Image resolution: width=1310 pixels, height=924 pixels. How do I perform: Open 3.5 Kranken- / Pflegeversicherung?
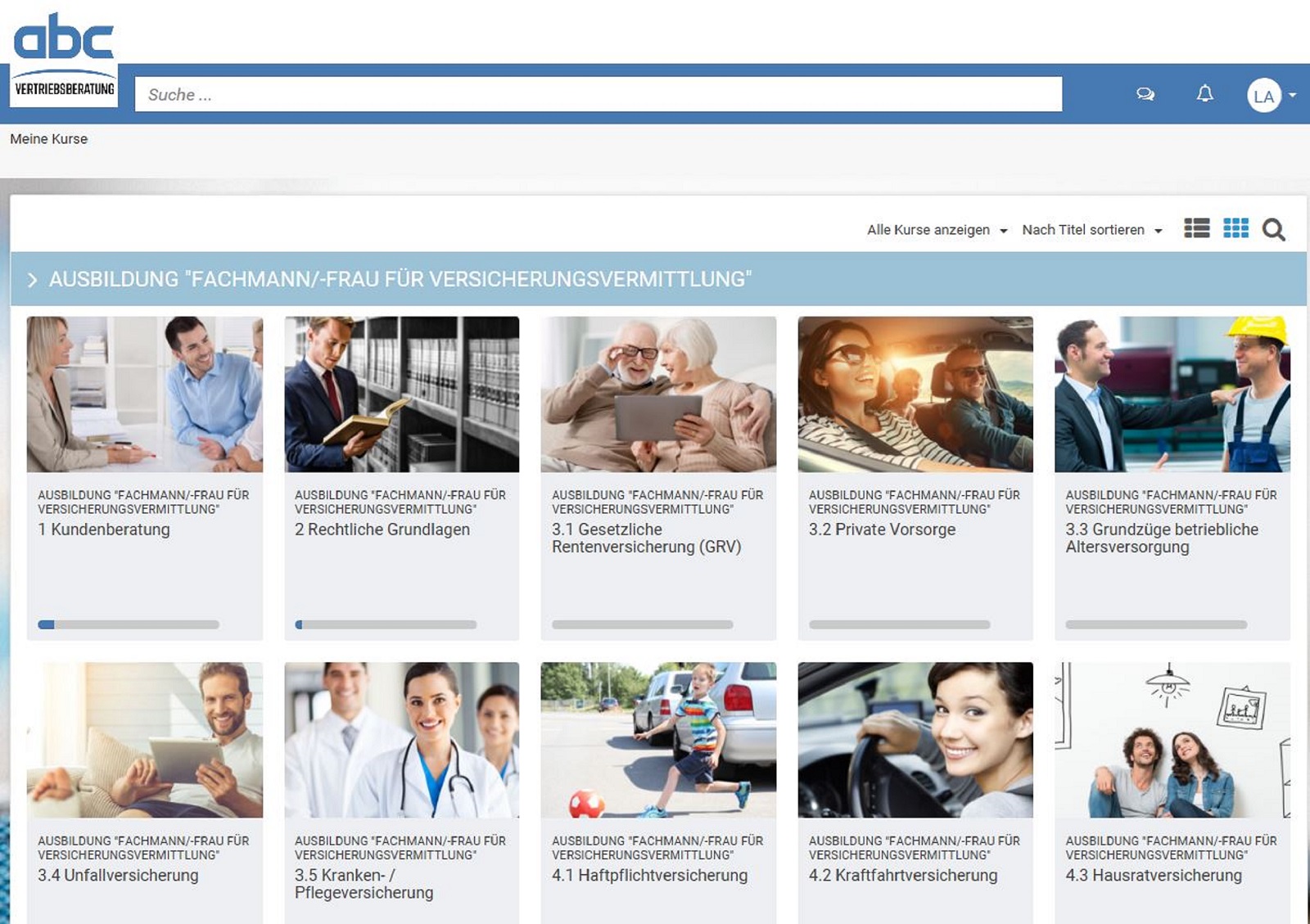pos(364,884)
